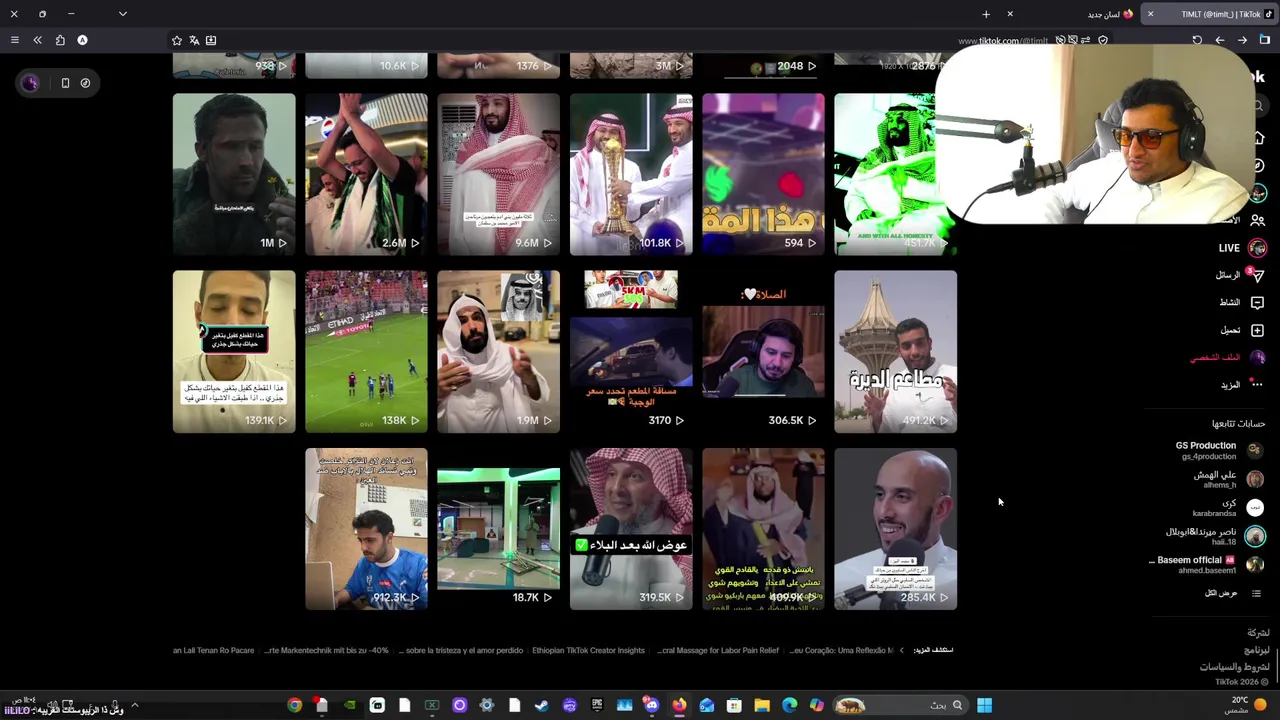Click the friends people icon in sidebar

coord(1257,220)
